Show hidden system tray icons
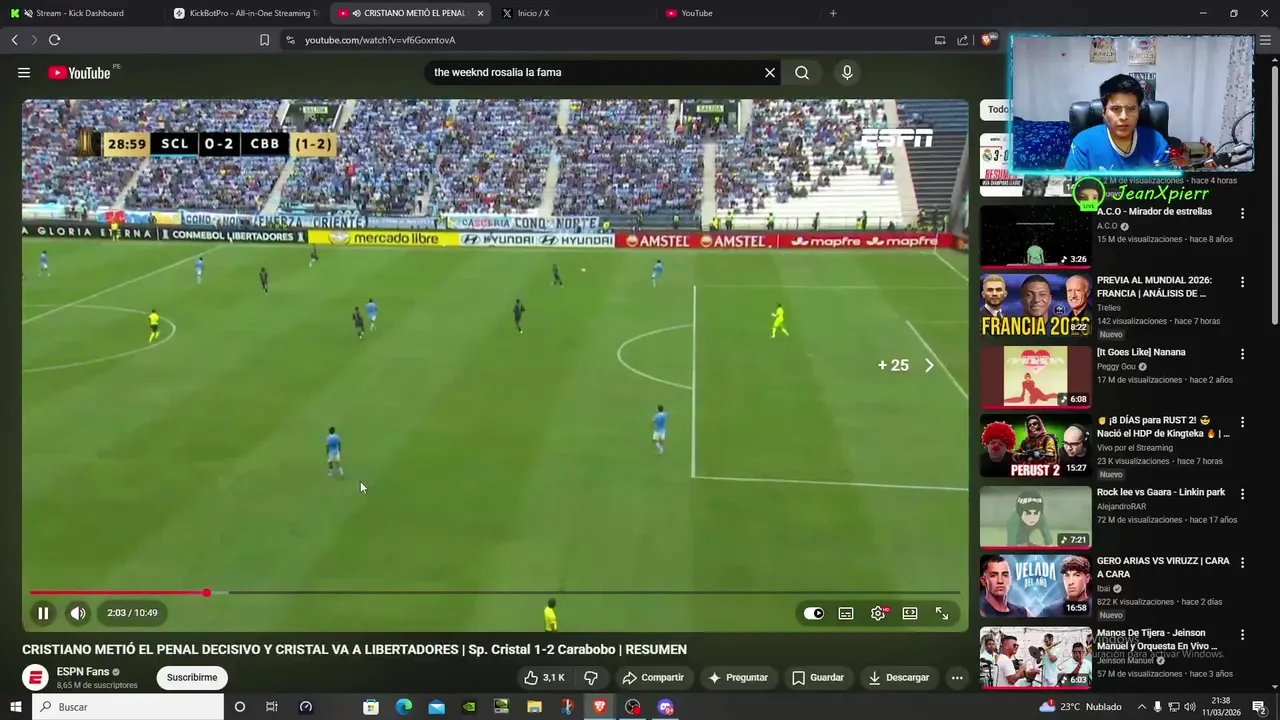Screen dimensions: 1280x720 (x=1141, y=707)
